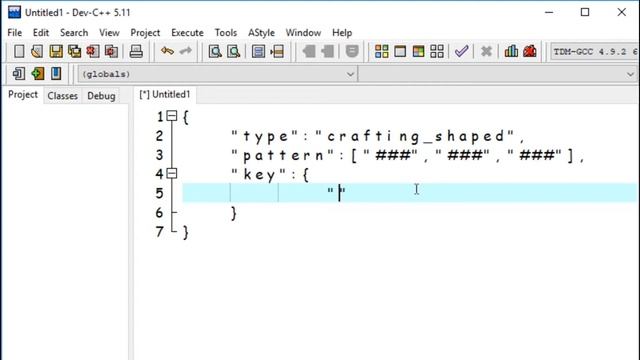Open the TDM-GCC 4.9.2 compiler dropdown
The height and width of the screenshot is (360, 640).
594,52
